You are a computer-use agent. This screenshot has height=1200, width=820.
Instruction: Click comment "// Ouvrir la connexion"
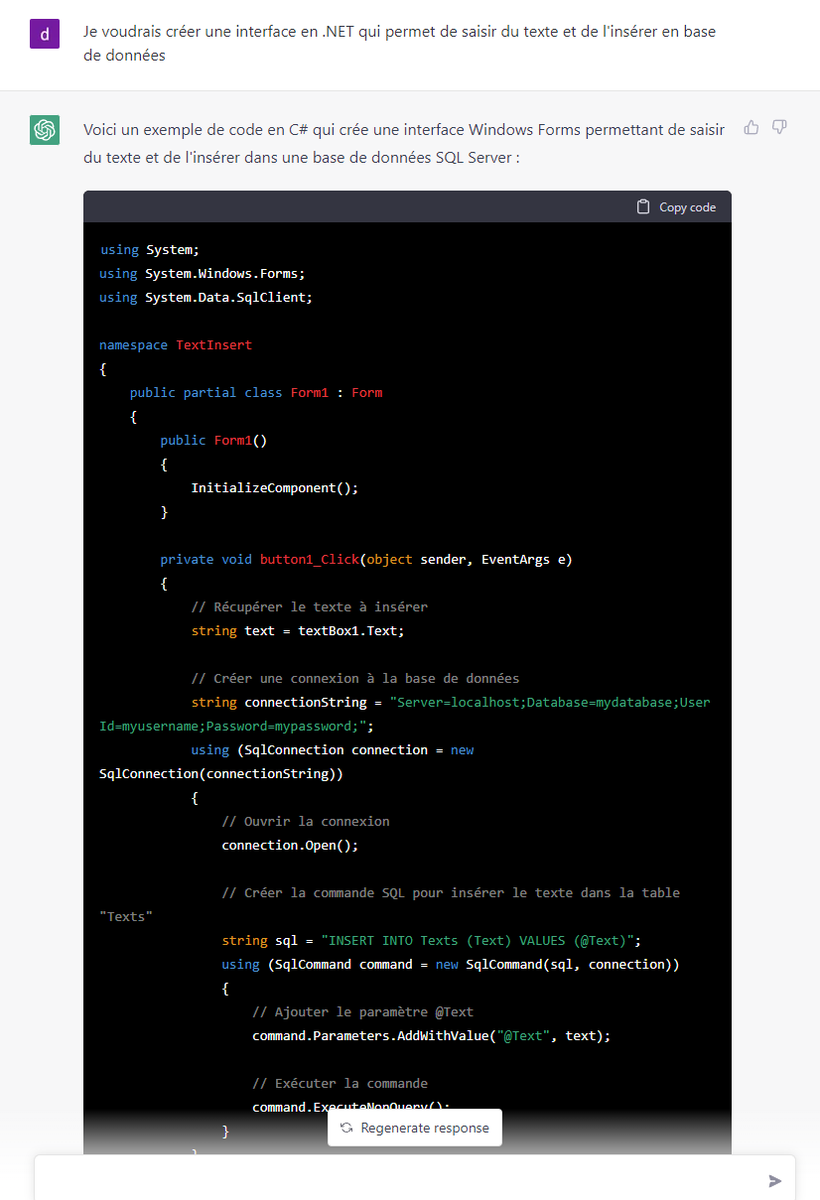tap(306, 821)
